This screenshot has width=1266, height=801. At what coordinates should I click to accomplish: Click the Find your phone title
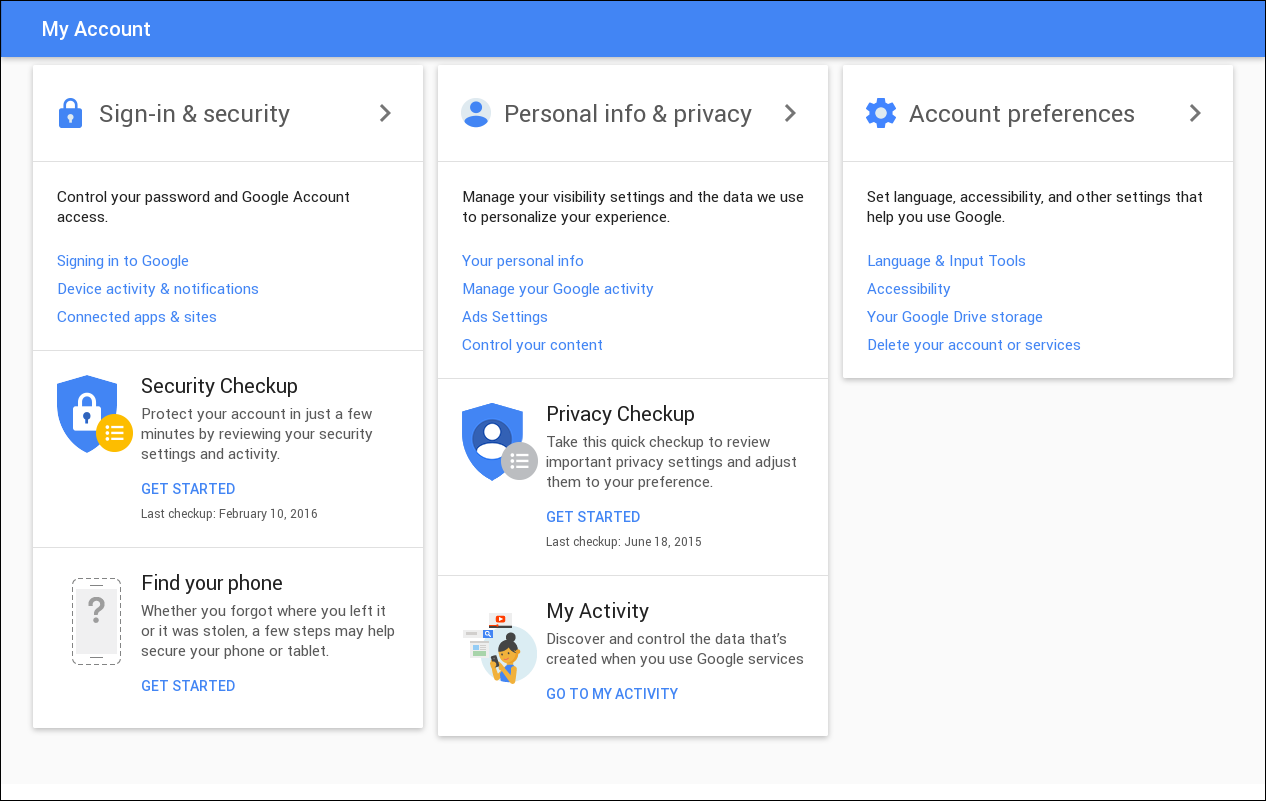[212, 583]
